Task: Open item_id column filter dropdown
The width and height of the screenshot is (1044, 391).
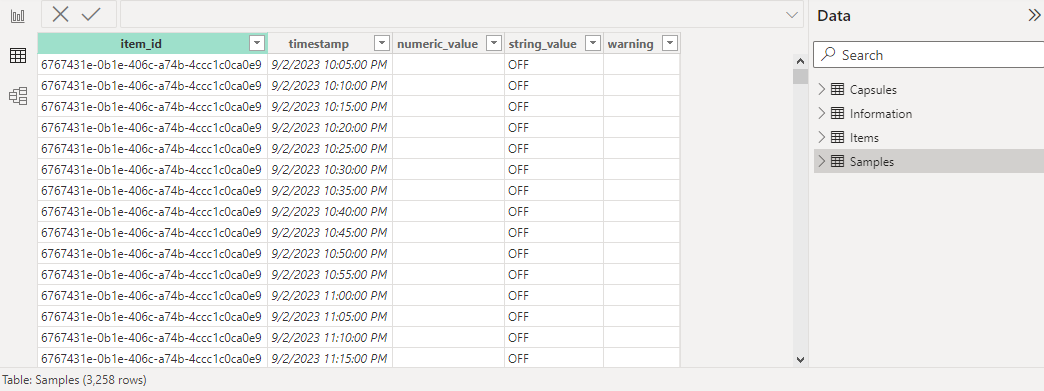Action: click(257, 43)
